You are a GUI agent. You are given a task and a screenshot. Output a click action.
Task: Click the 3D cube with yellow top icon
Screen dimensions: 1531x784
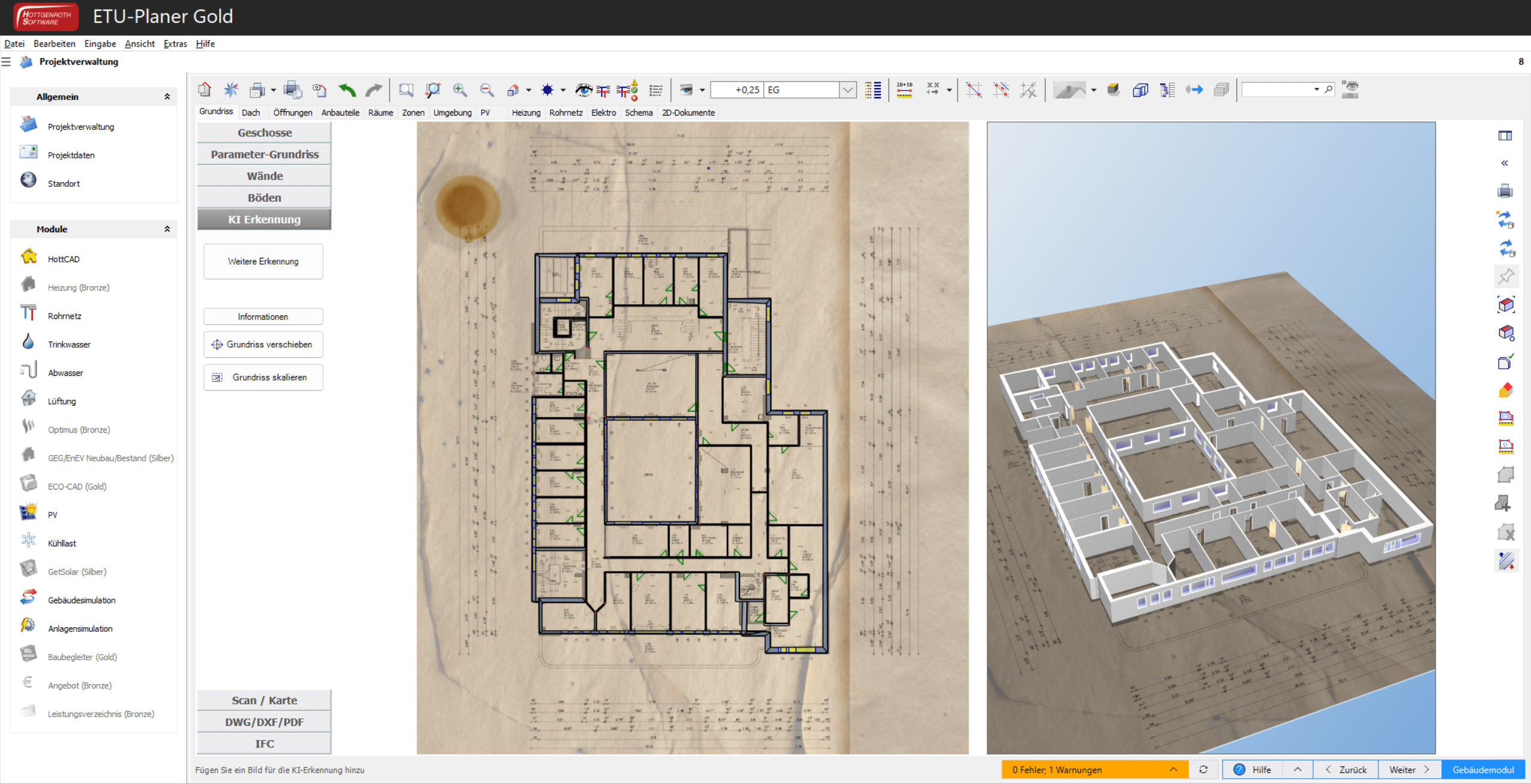pos(1114,90)
